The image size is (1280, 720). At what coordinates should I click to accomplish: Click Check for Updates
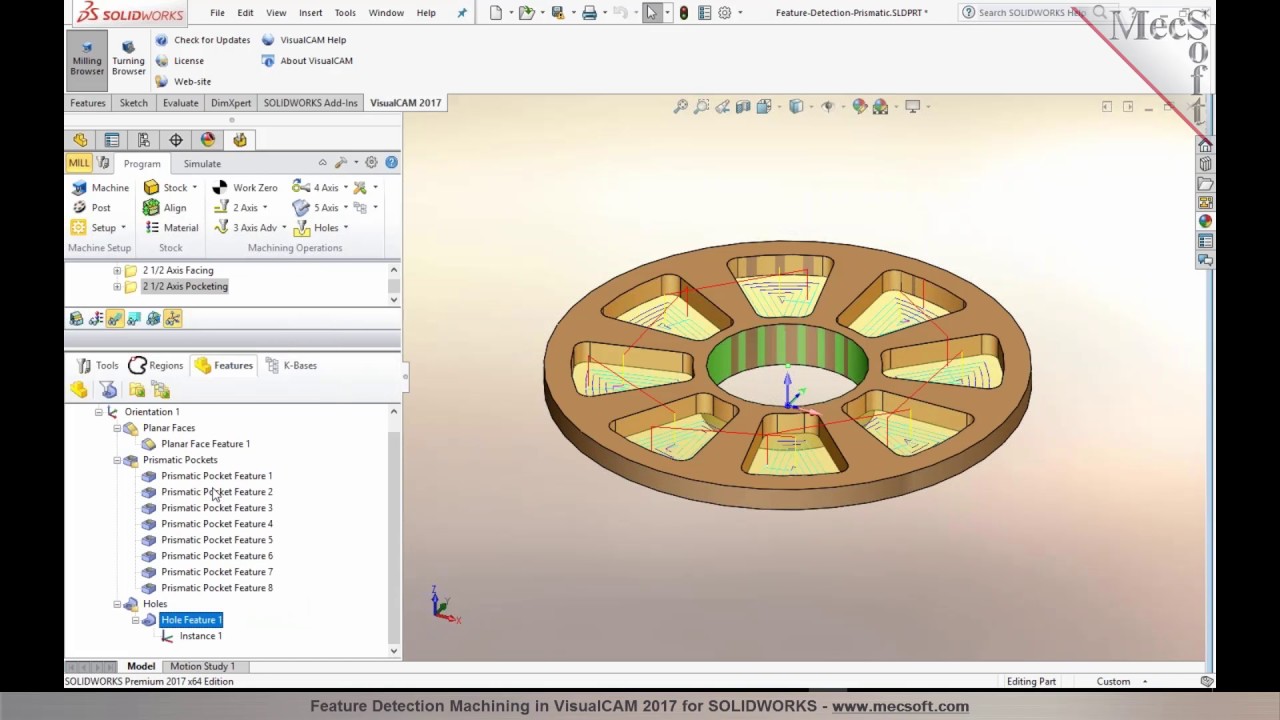pyautogui.click(x=202, y=40)
